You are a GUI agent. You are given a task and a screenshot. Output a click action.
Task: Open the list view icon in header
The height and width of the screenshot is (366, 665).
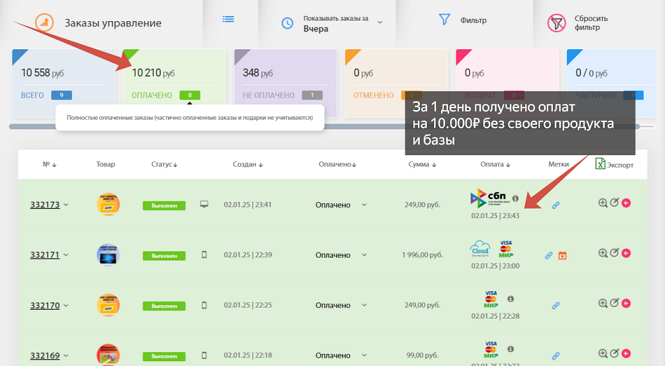pyautogui.click(x=228, y=19)
